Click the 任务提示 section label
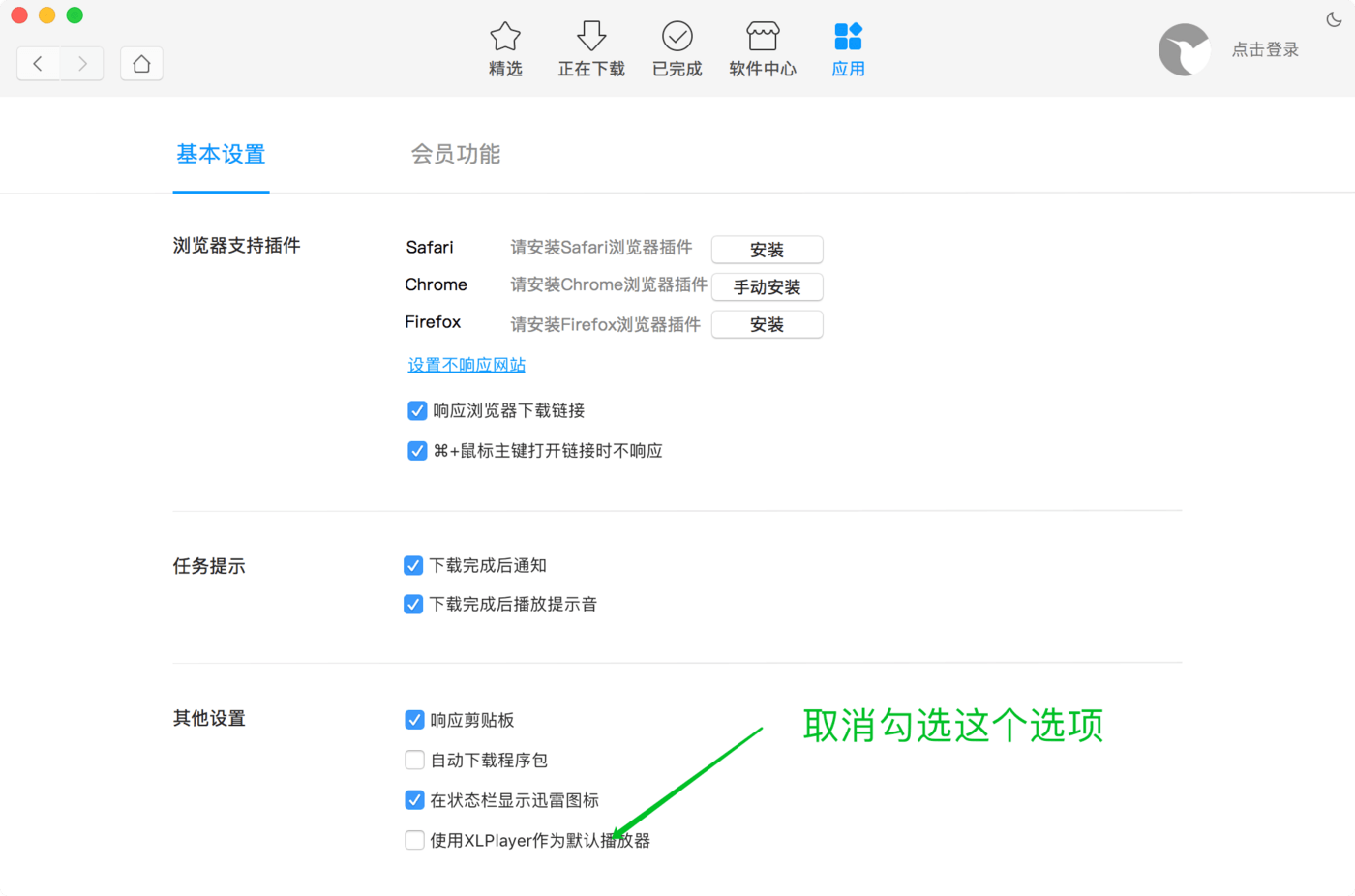 coord(209,566)
